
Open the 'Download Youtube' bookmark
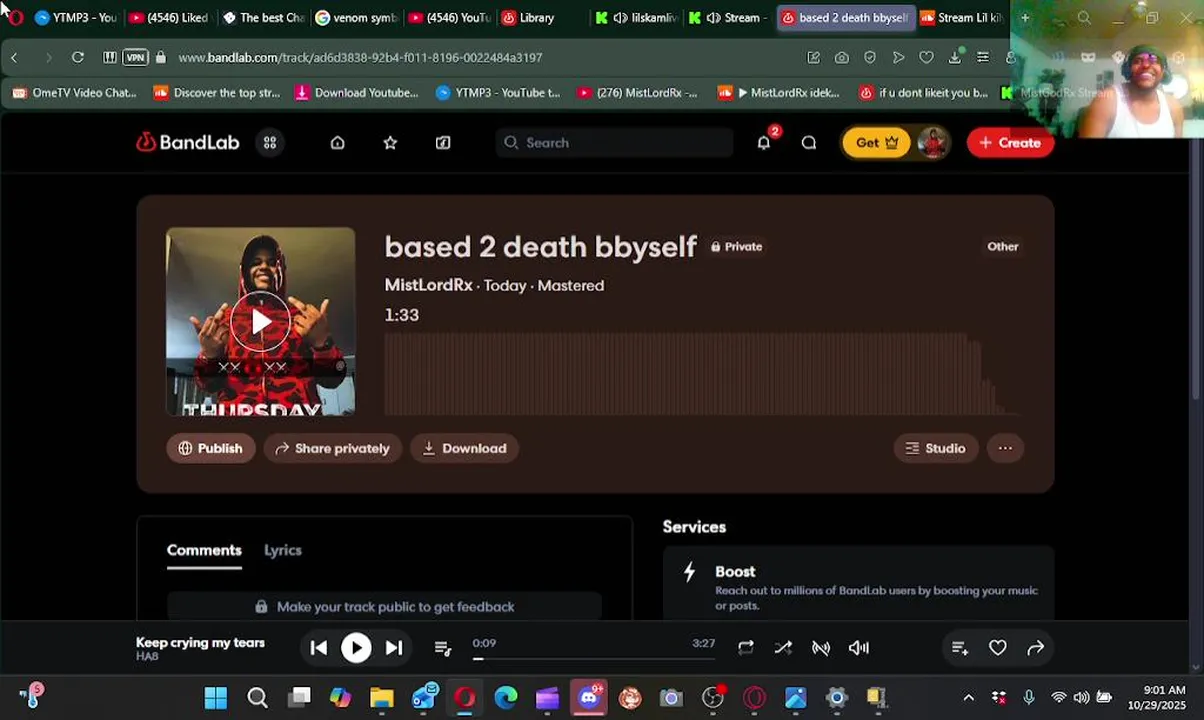click(357, 93)
